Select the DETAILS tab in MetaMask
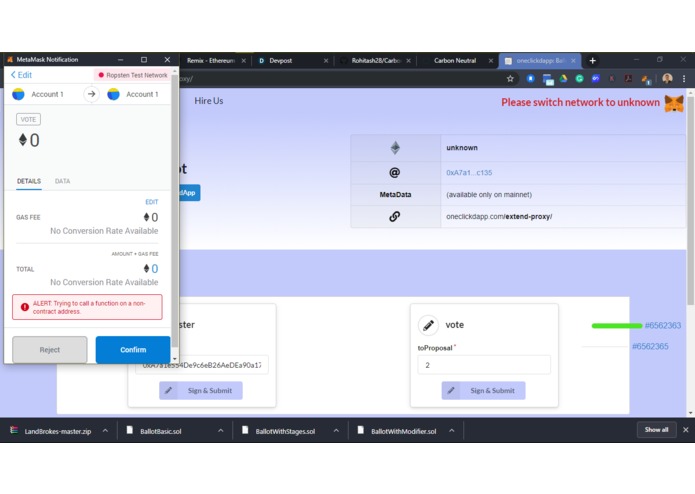 coord(29,181)
